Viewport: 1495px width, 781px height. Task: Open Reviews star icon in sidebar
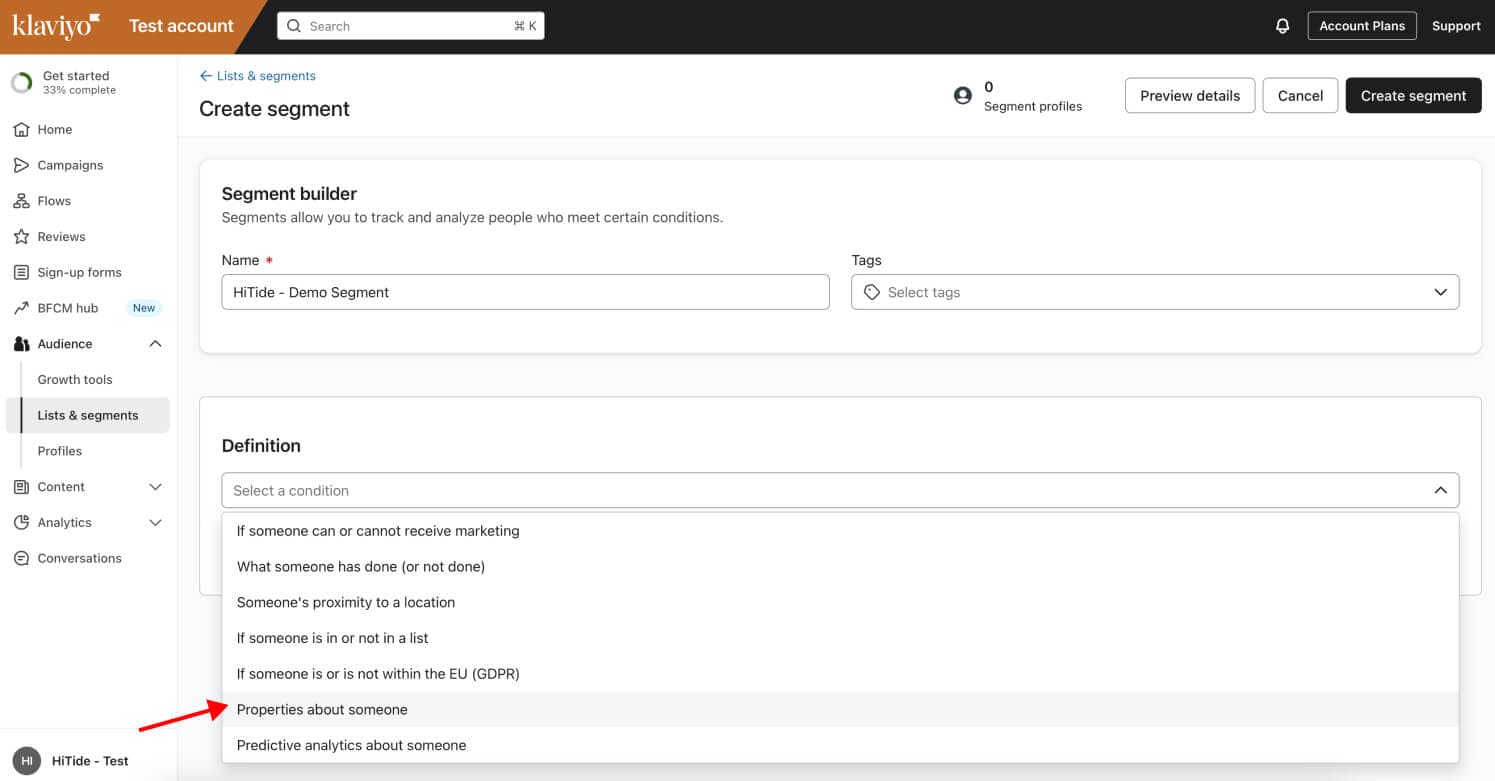tap(21, 237)
